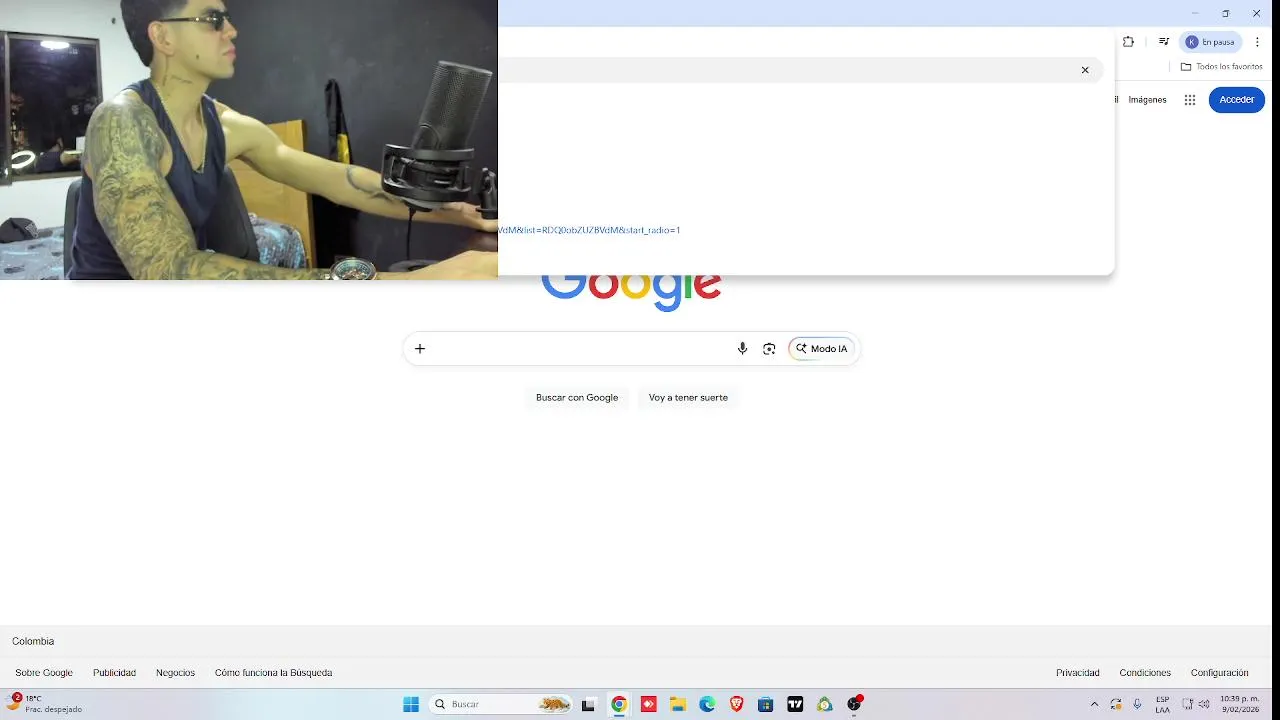Click the plus icon in Google search box

pos(420,349)
